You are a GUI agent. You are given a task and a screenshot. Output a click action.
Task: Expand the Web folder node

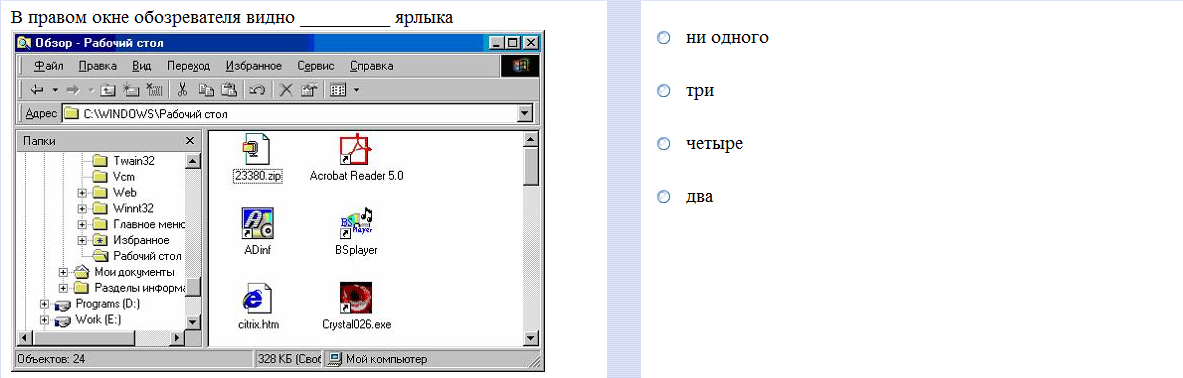point(82,192)
